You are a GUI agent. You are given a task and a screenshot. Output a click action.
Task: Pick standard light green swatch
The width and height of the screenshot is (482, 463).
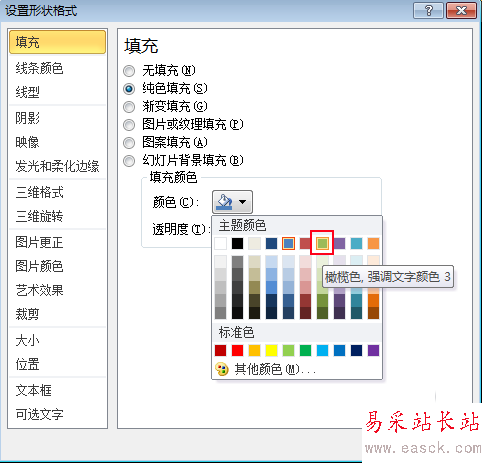pos(288,350)
